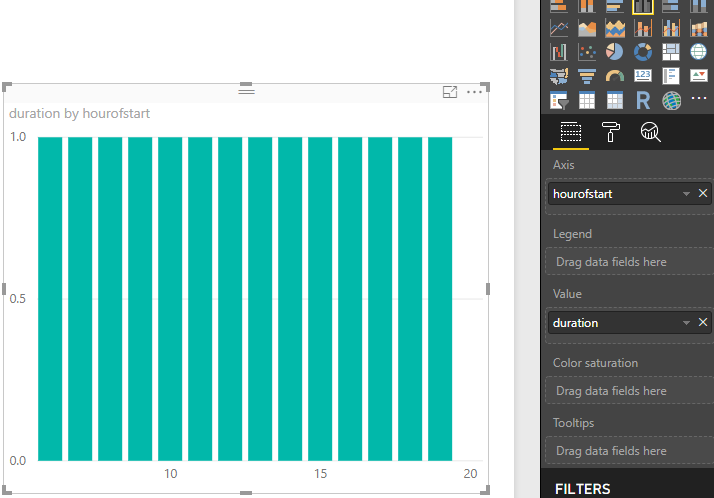Enter Focus mode on the chart
The width and height of the screenshot is (714, 498).
450,92
